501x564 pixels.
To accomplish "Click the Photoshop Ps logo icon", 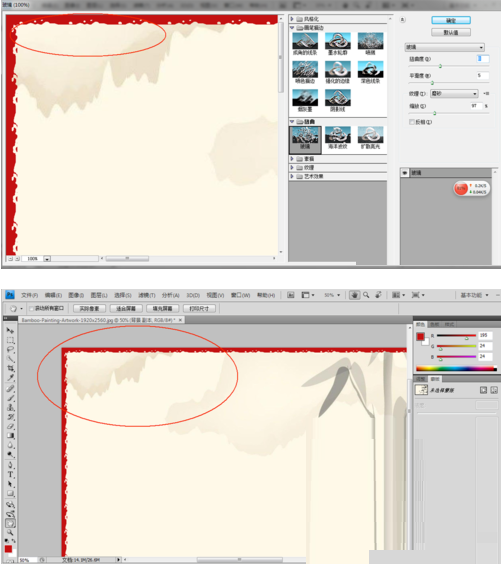I will (10, 295).
